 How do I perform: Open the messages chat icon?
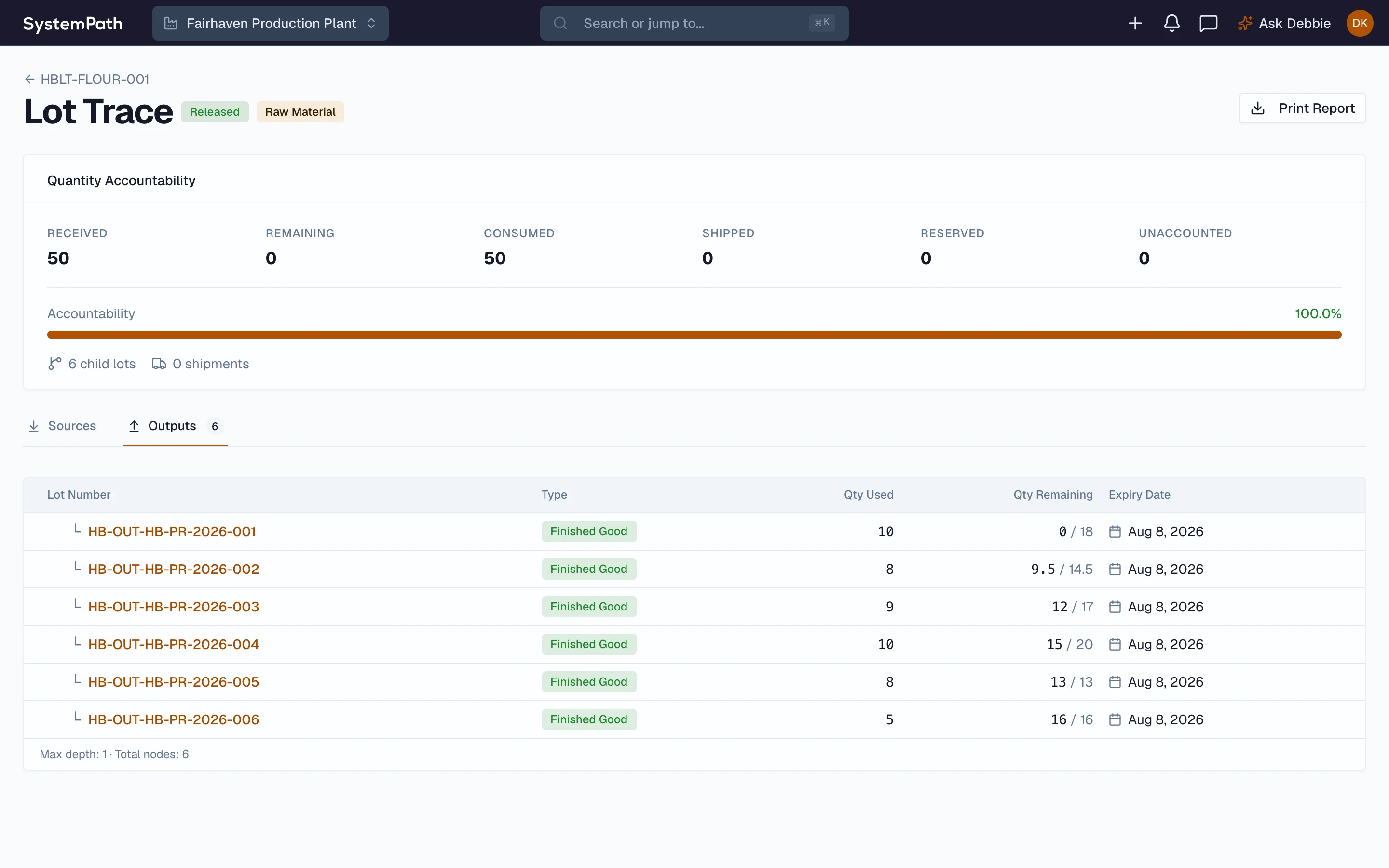1208,24
